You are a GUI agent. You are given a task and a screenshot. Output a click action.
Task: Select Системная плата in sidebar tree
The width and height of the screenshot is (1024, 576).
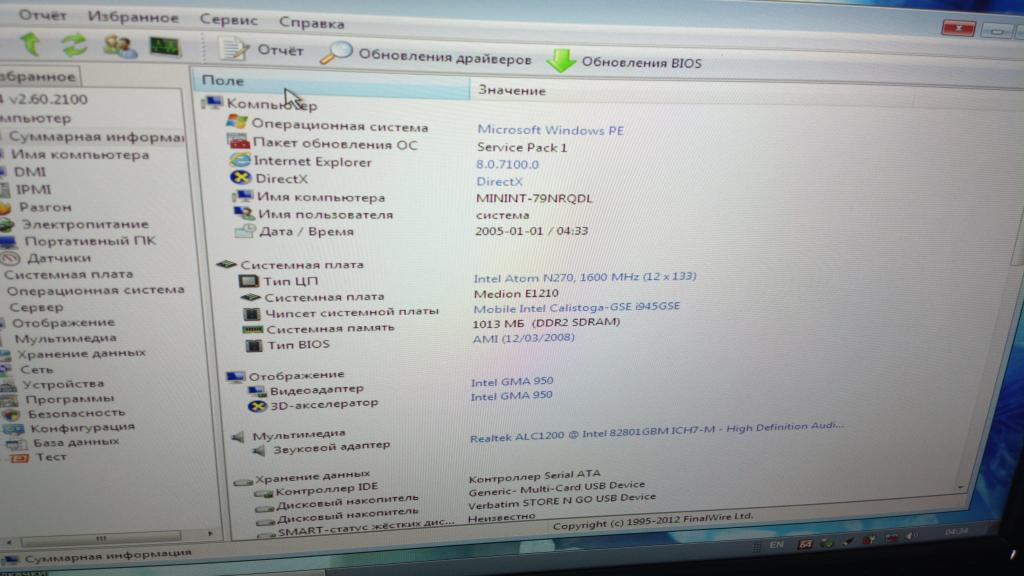click(69, 274)
